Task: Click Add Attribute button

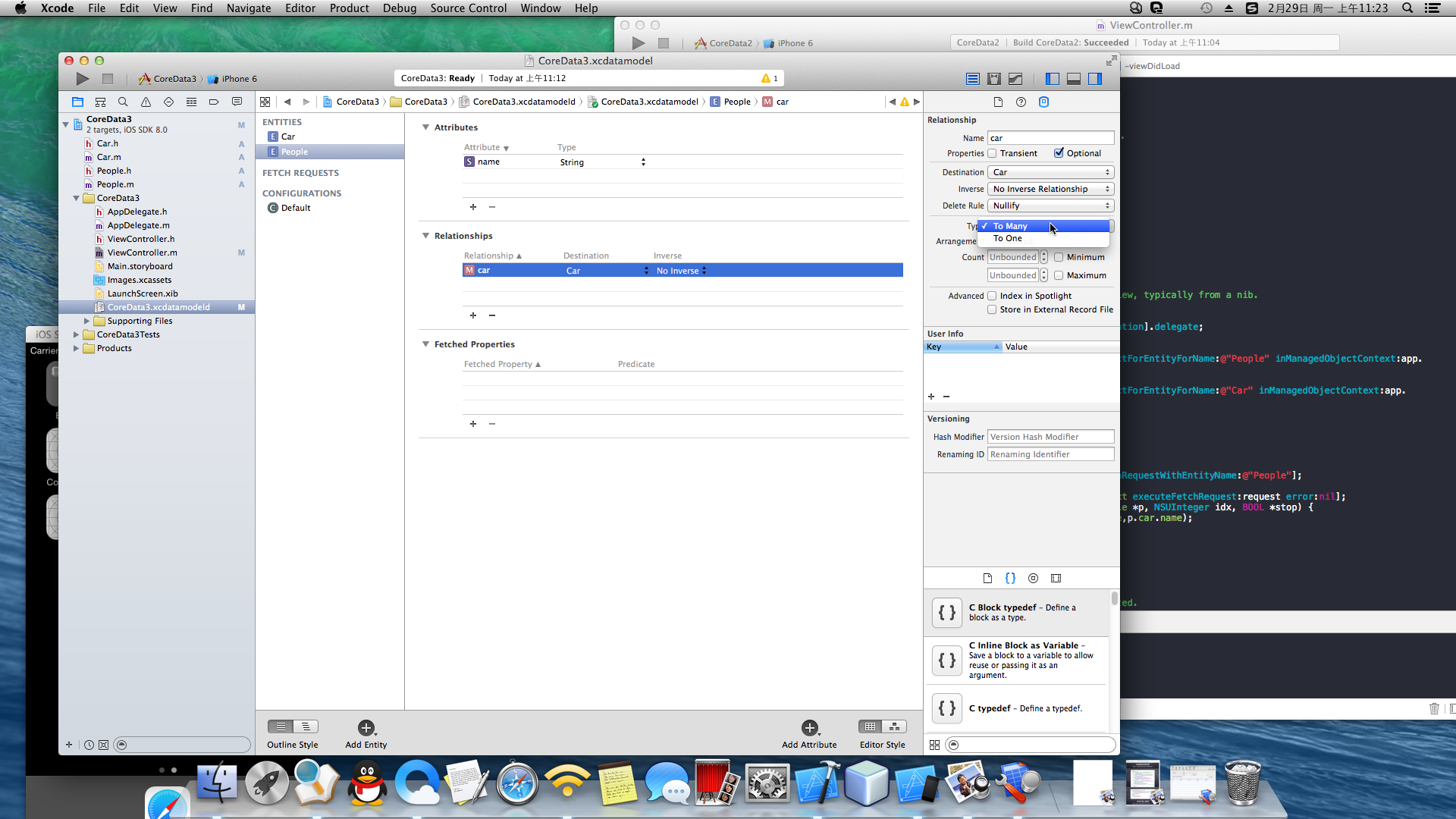Action: [809, 733]
